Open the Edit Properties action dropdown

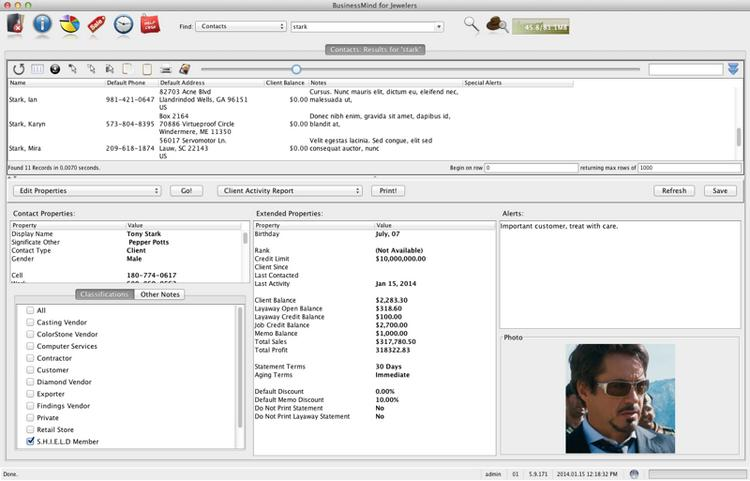tap(87, 191)
